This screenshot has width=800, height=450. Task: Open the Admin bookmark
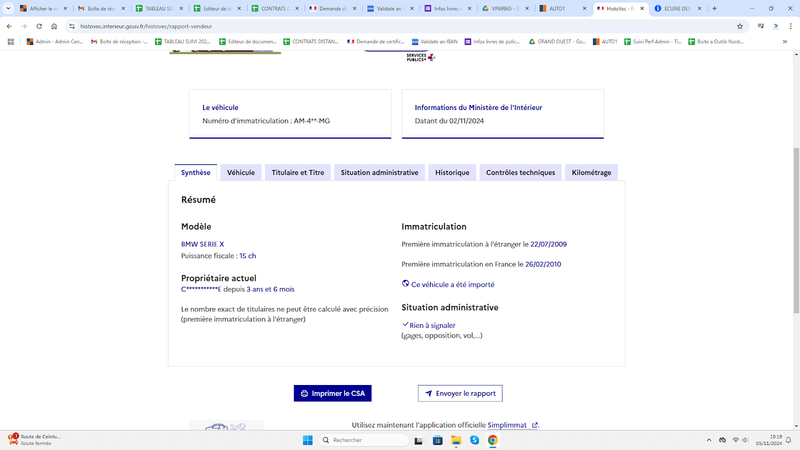click(55, 41)
